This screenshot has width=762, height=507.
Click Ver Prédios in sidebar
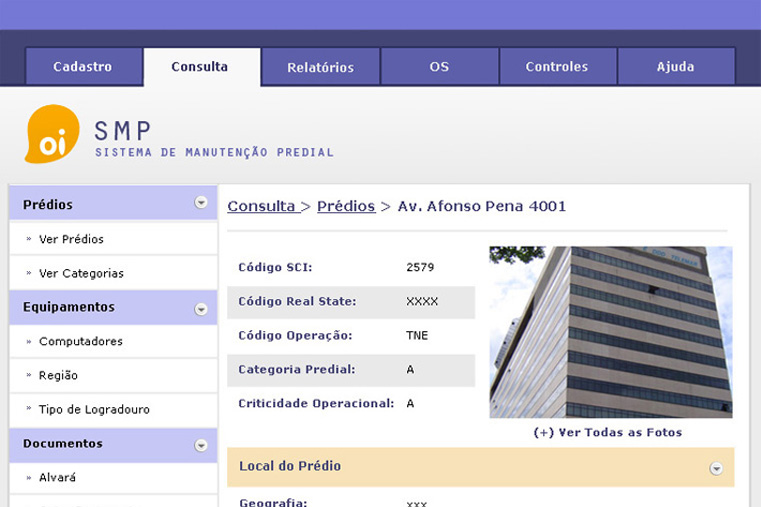[71, 240]
